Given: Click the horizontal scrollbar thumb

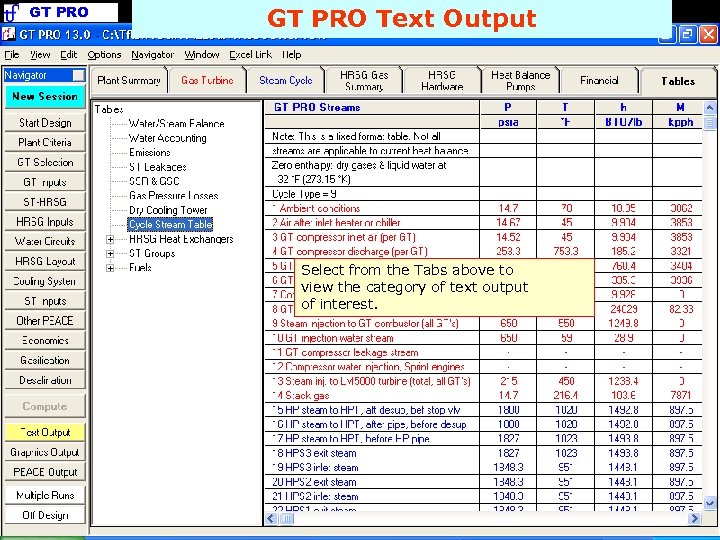Looking at the screenshot, I should click(287, 518).
